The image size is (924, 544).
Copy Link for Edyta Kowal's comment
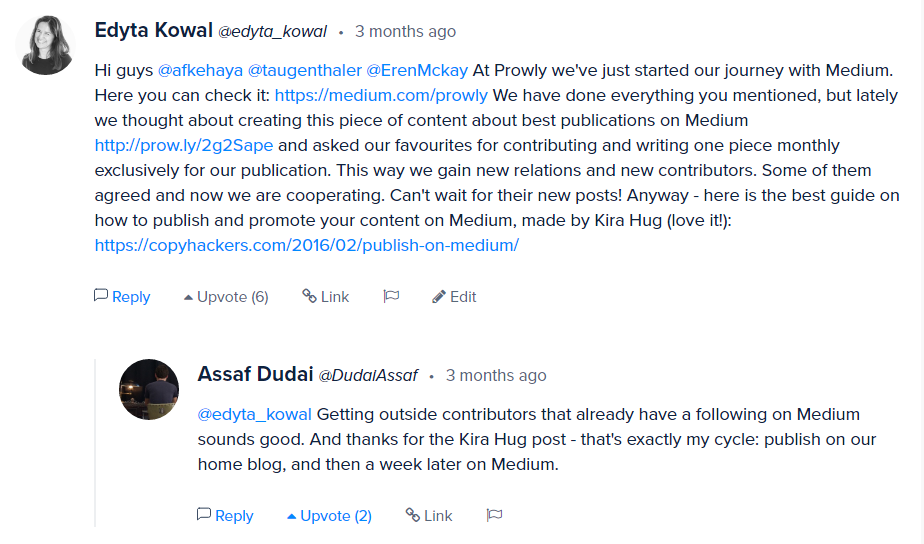coord(326,296)
